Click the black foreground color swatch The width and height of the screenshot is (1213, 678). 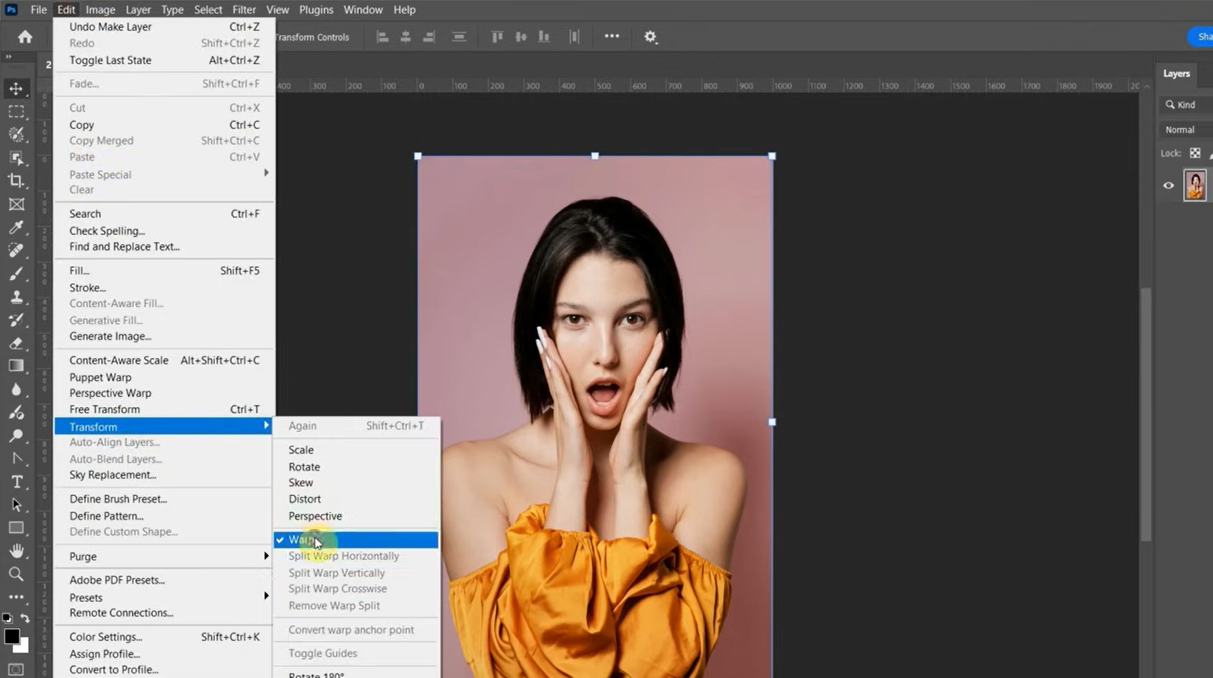tap(12, 637)
